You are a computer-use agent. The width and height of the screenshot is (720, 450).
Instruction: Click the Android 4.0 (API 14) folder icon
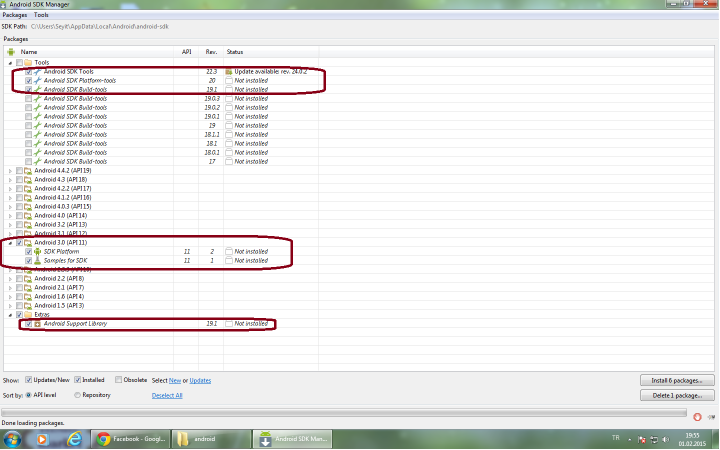click(28, 215)
